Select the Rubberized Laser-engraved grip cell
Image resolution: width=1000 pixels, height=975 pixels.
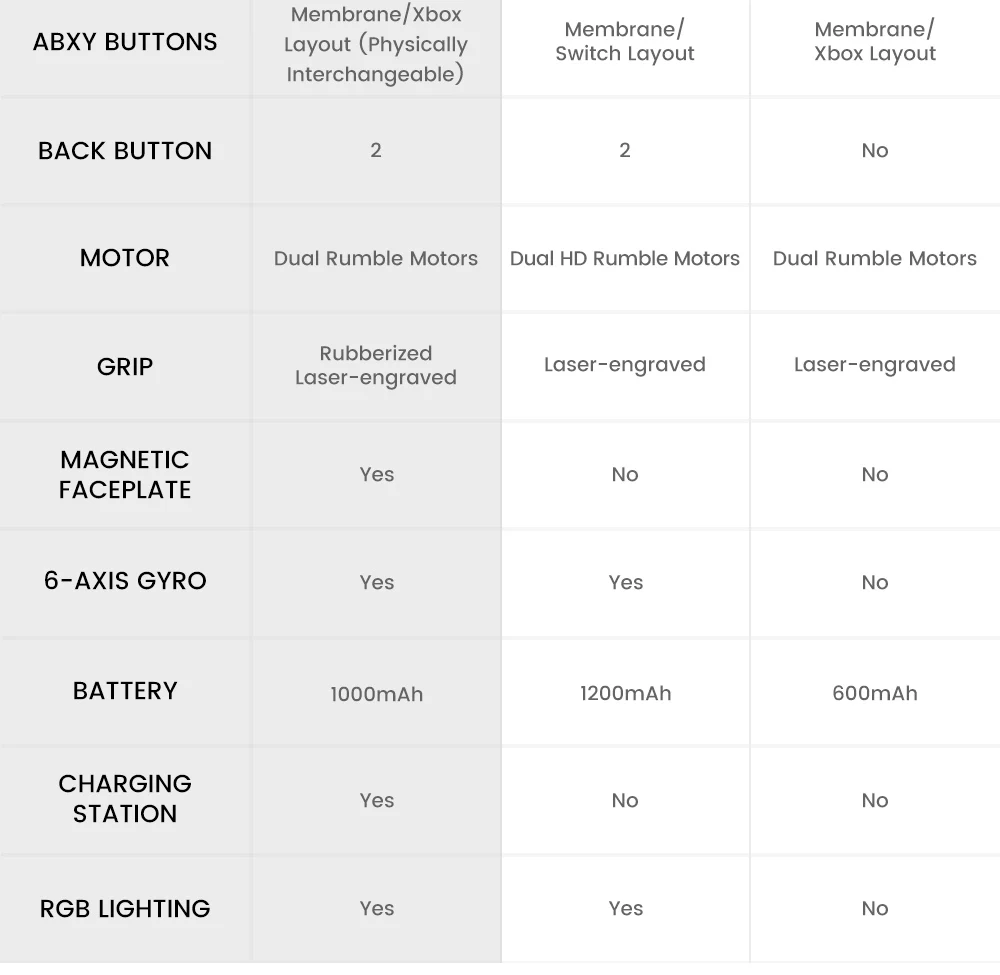tap(376, 366)
